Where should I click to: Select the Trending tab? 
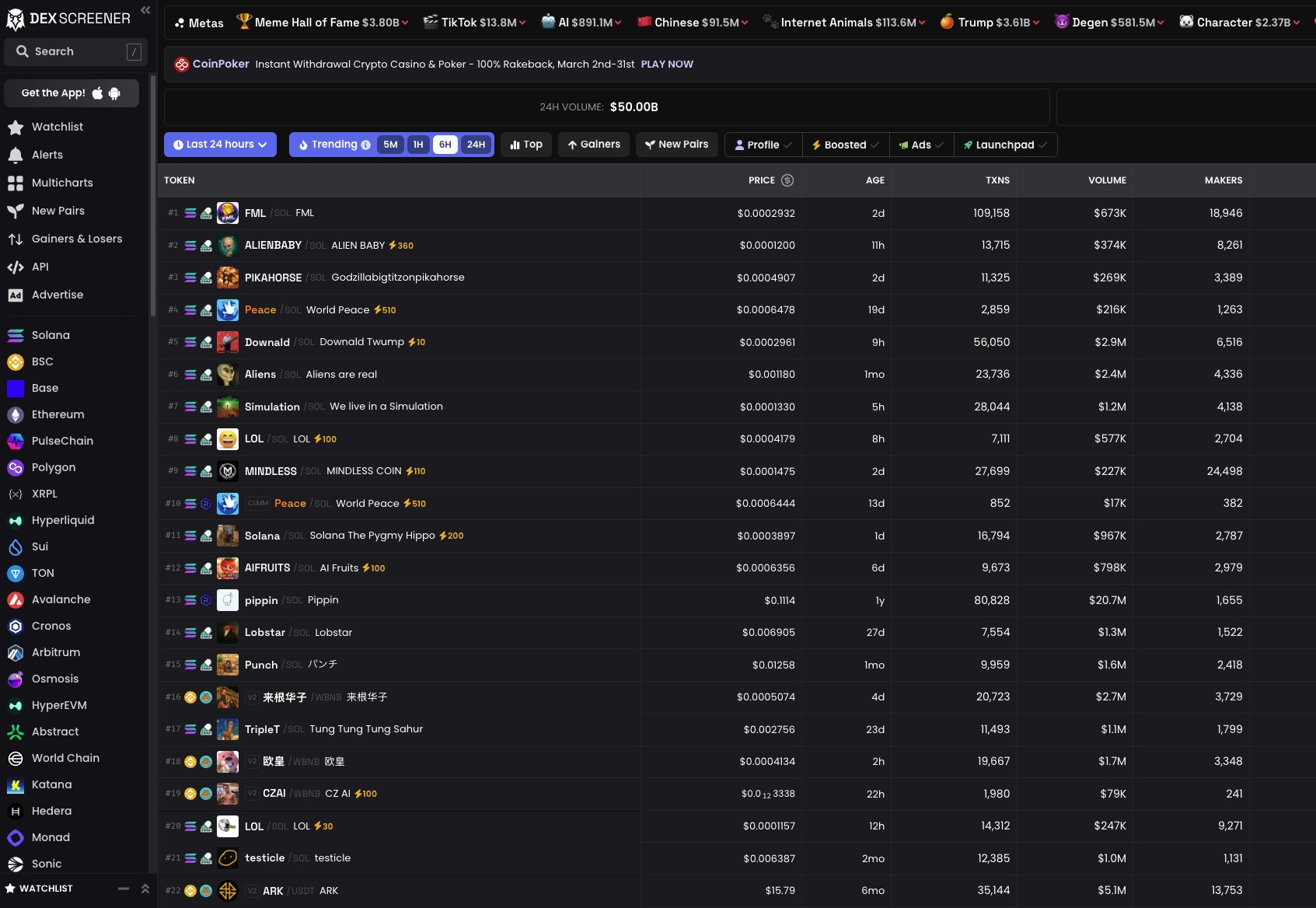[333, 145]
